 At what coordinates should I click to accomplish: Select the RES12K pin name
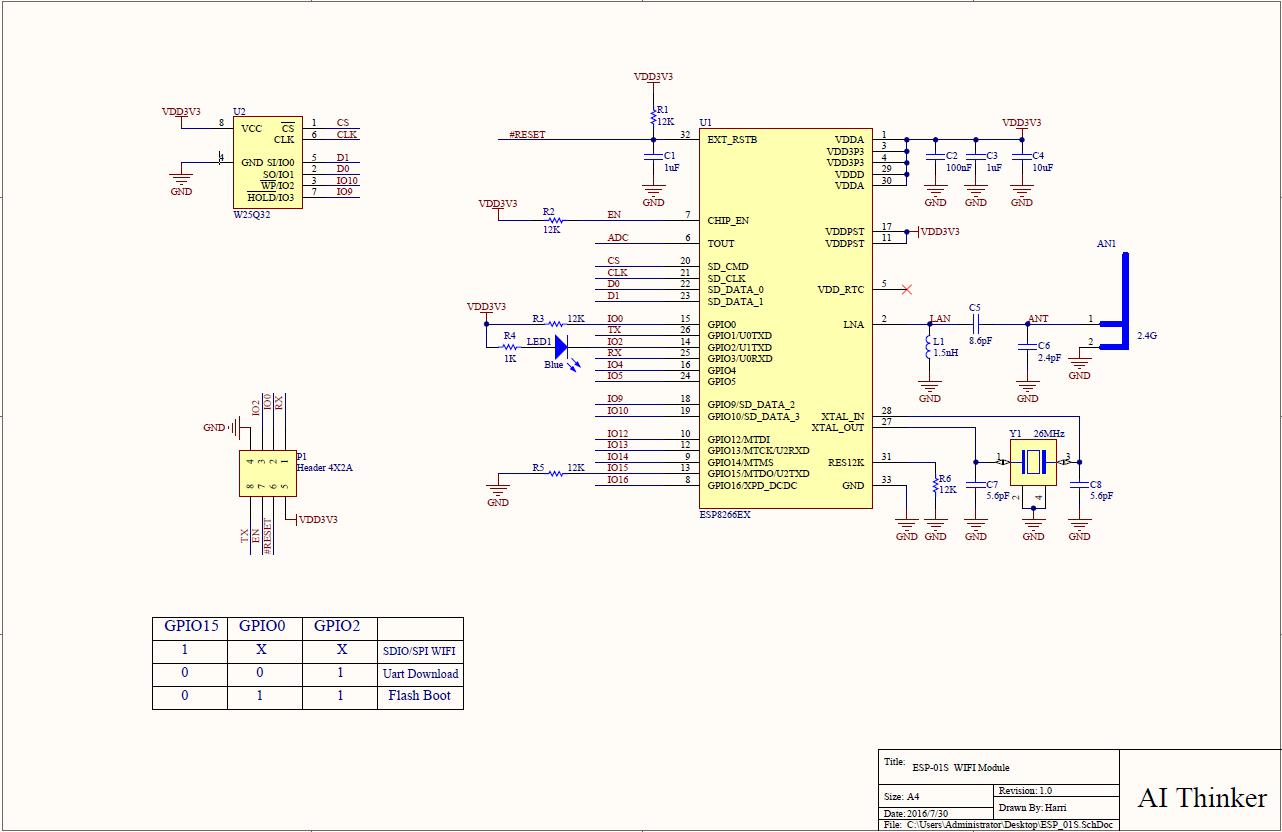[x=846, y=463]
